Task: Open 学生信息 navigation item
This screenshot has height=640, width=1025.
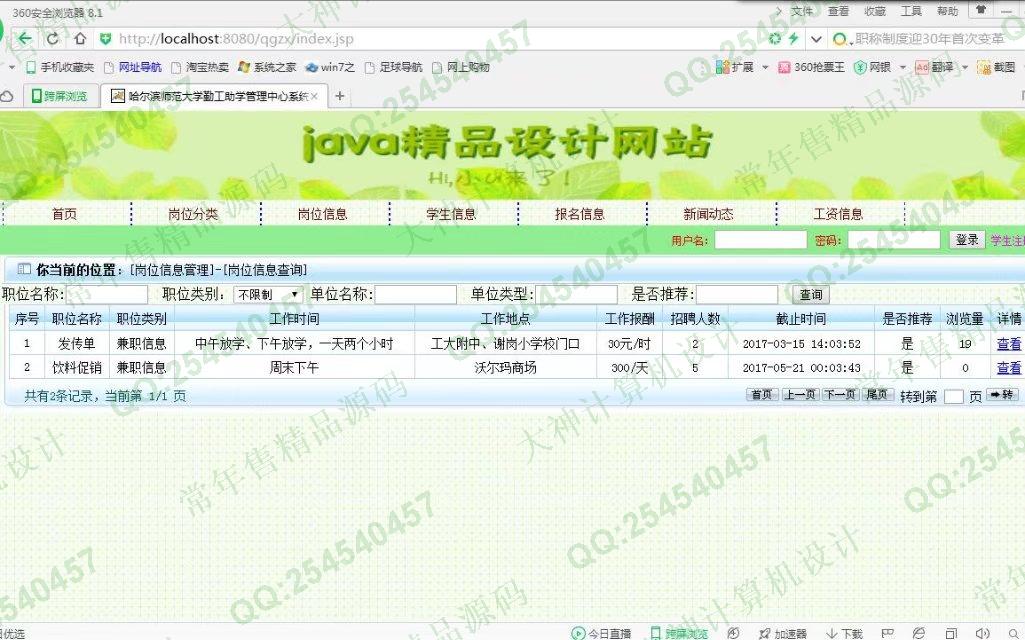Action: [x=451, y=214]
